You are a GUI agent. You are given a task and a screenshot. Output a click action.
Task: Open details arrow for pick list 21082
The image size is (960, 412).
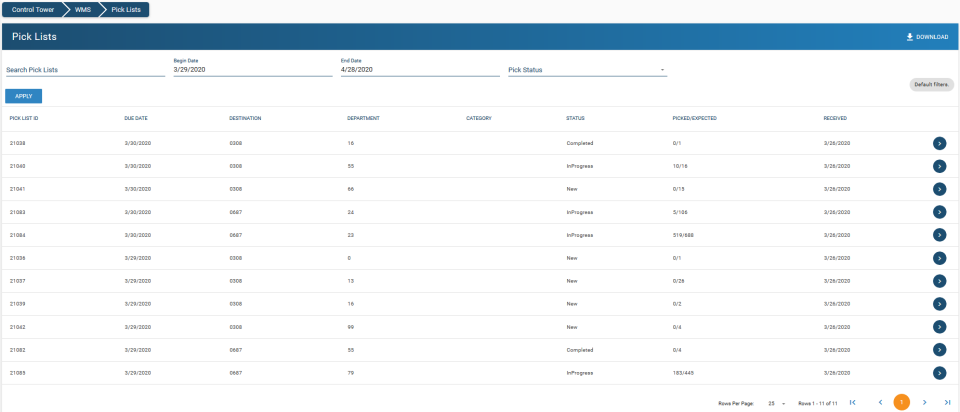[x=939, y=350]
